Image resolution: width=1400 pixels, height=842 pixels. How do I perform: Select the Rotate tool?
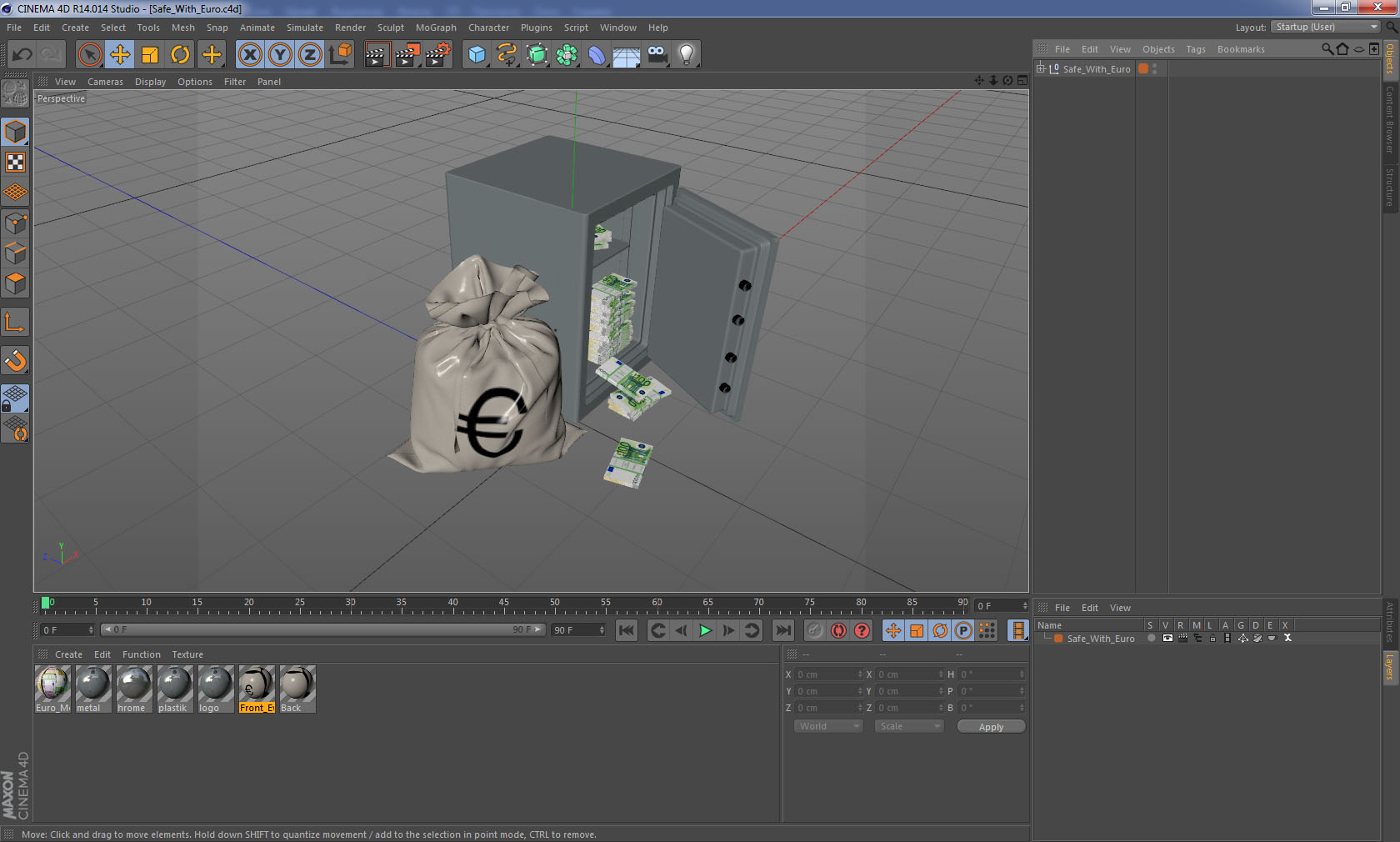[x=180, y=55]
